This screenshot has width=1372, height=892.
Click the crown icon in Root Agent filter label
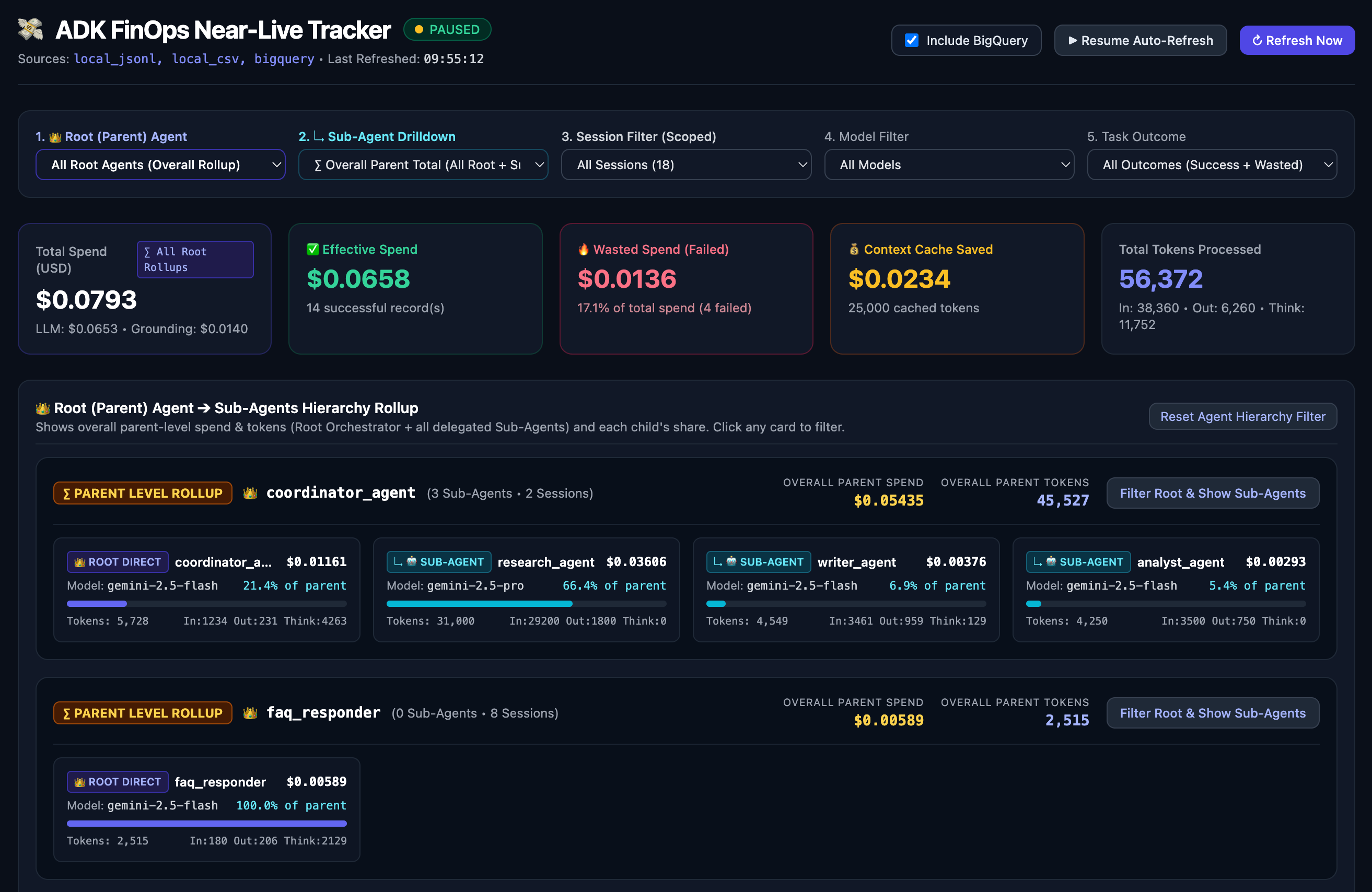coord(55,137)
